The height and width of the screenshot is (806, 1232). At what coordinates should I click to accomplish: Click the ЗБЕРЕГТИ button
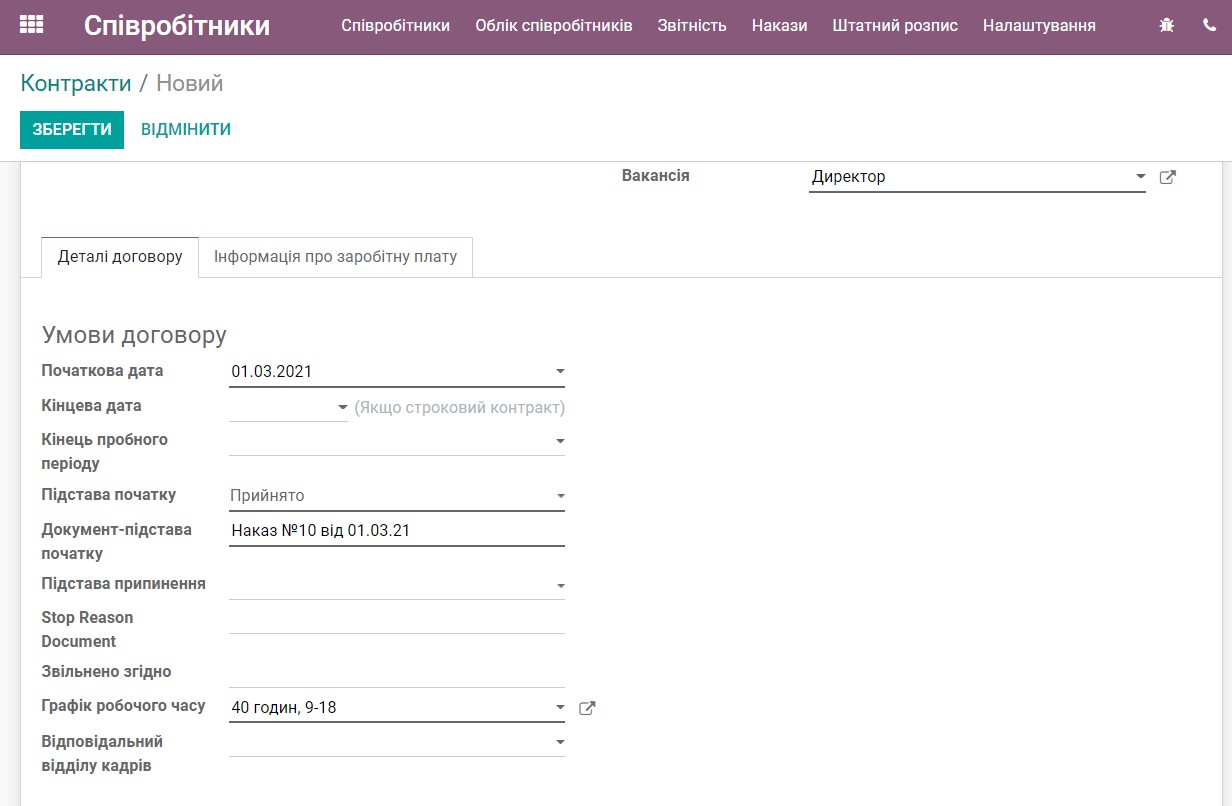[71, 130]
